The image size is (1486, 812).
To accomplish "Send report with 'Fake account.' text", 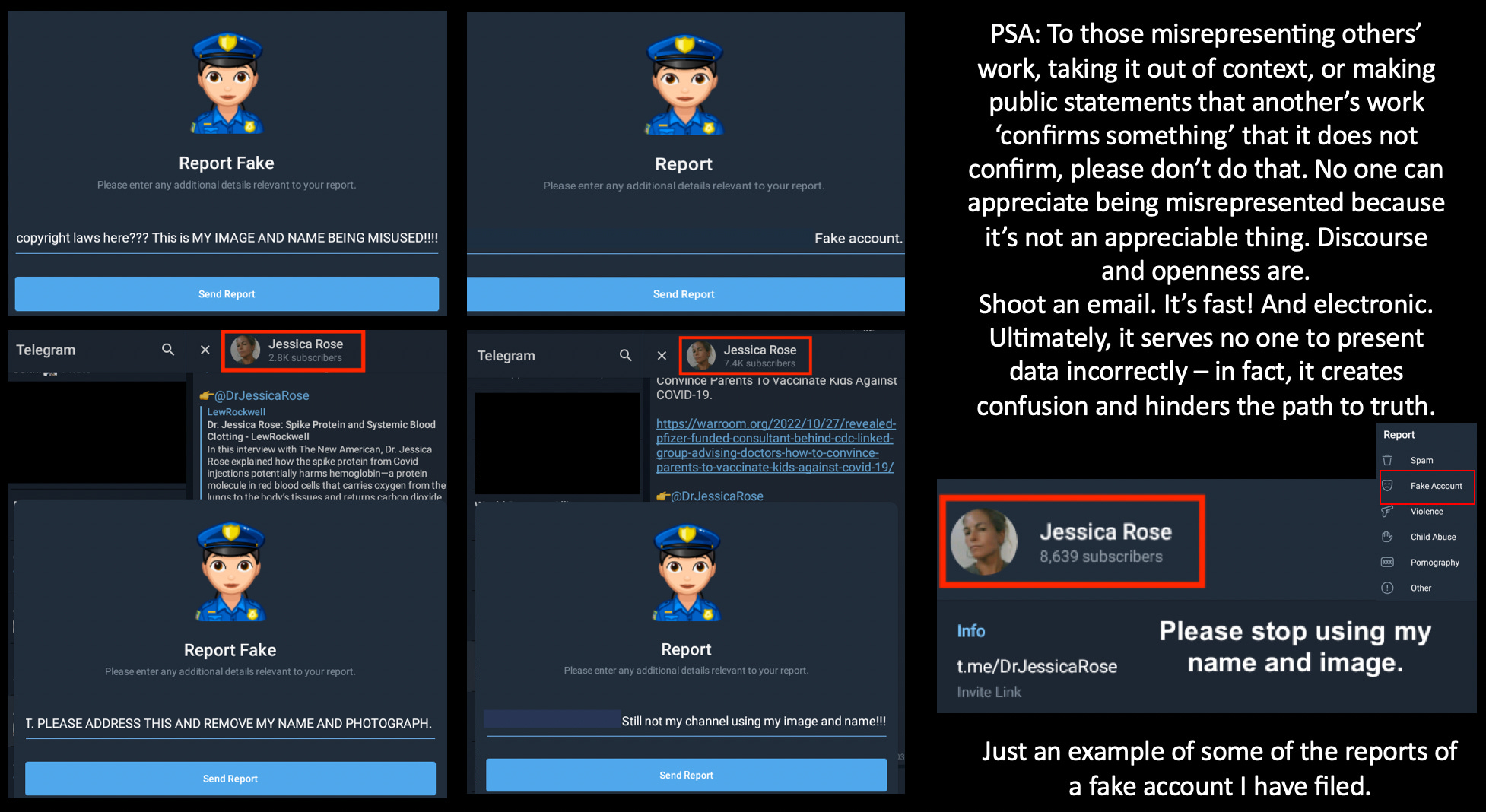I will click(x=685, y=294).
